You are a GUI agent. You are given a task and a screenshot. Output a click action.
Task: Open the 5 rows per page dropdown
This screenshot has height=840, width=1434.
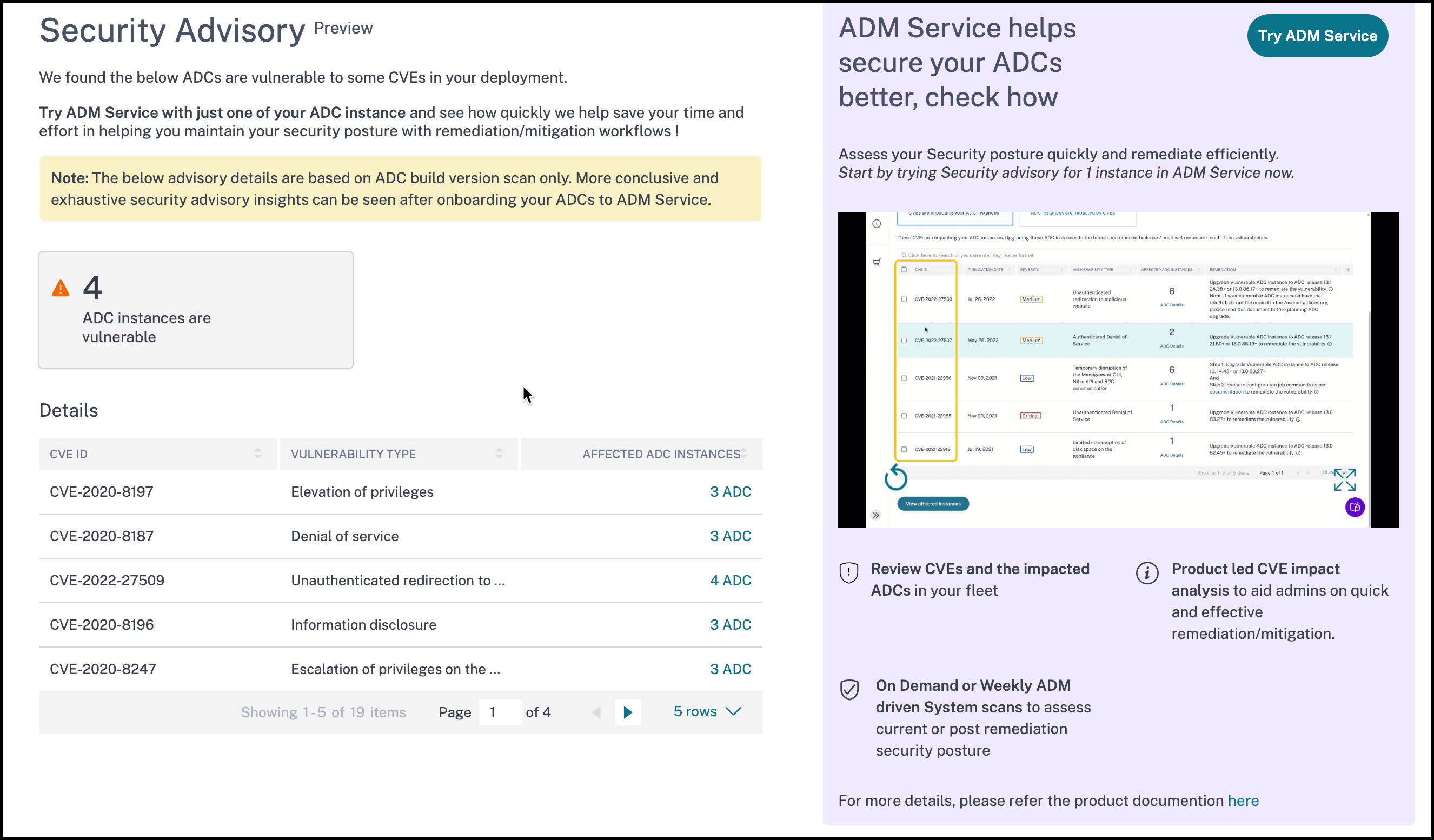tap(707, 711)
